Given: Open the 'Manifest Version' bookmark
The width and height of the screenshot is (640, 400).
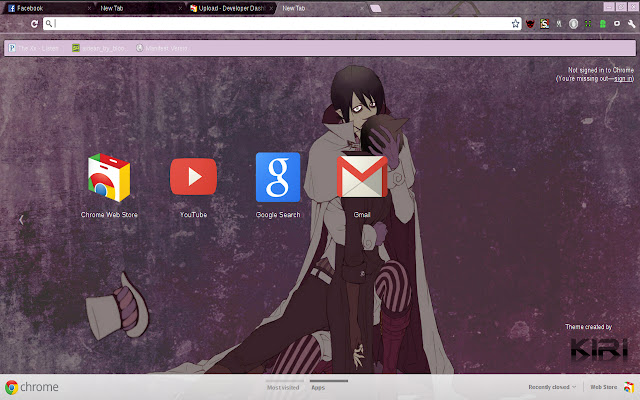Looking at the screenshot, I should pyautogui.click(x=162, y=48).
